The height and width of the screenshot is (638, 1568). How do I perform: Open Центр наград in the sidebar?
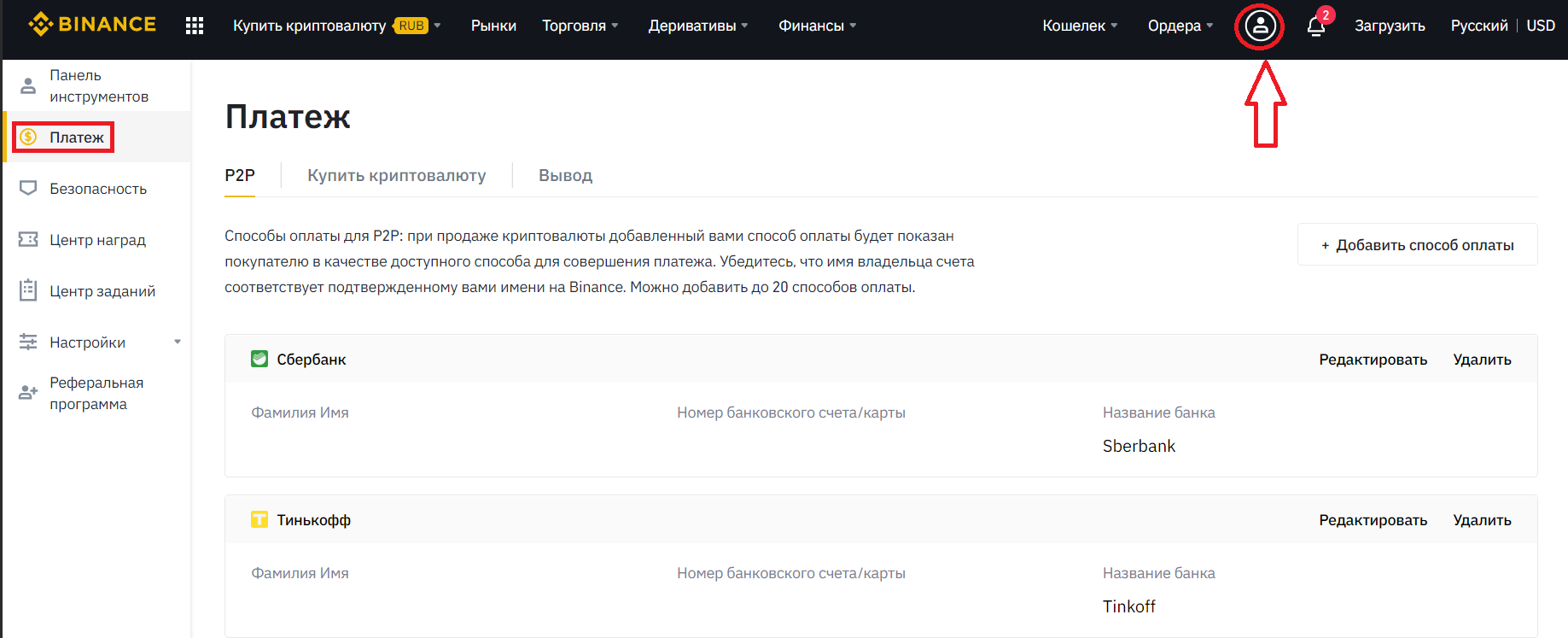96,239
